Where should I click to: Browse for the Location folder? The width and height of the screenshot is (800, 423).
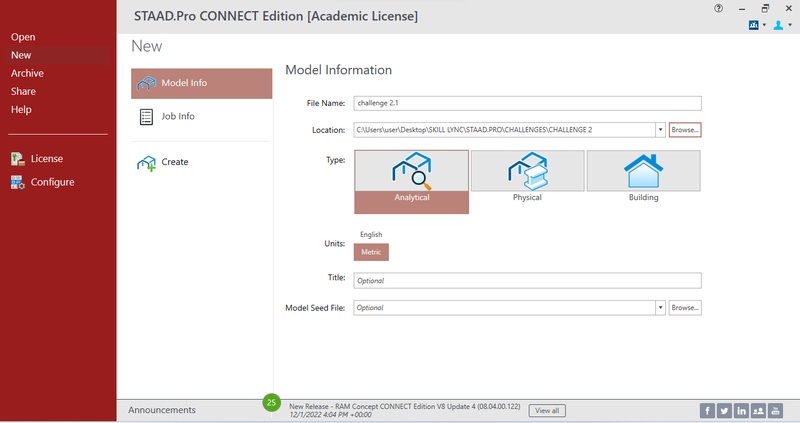[x=685, y=130]
